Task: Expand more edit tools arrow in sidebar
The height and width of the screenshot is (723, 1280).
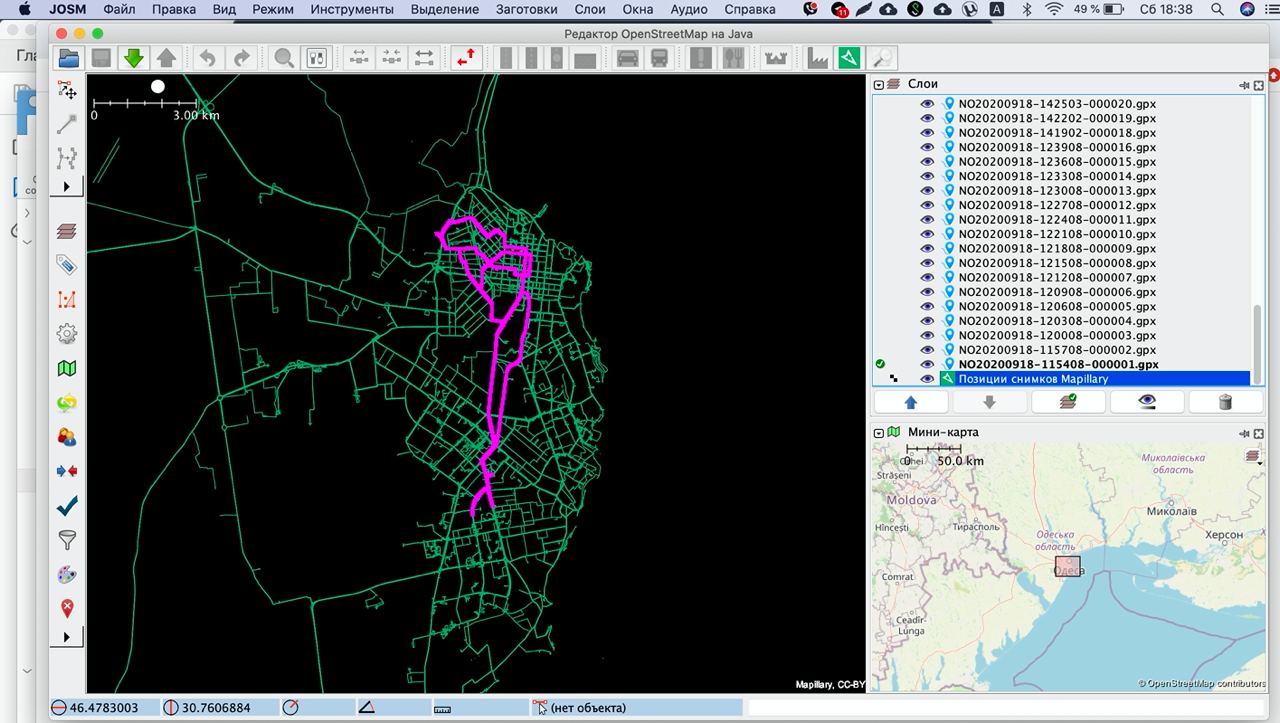Action: [x=67, y=187]
